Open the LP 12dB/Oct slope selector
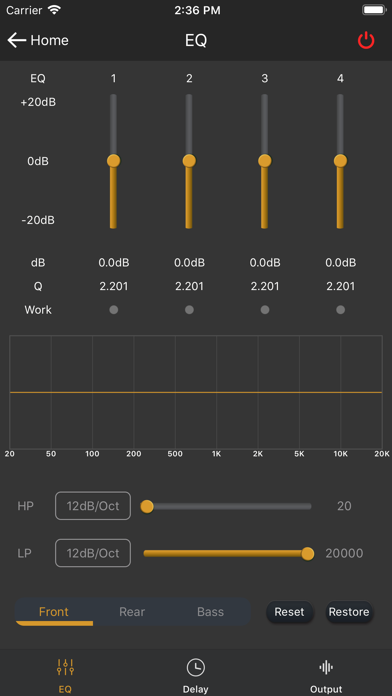Image resolution: width=392 pixels, height=696 pixels. (93, 553)
